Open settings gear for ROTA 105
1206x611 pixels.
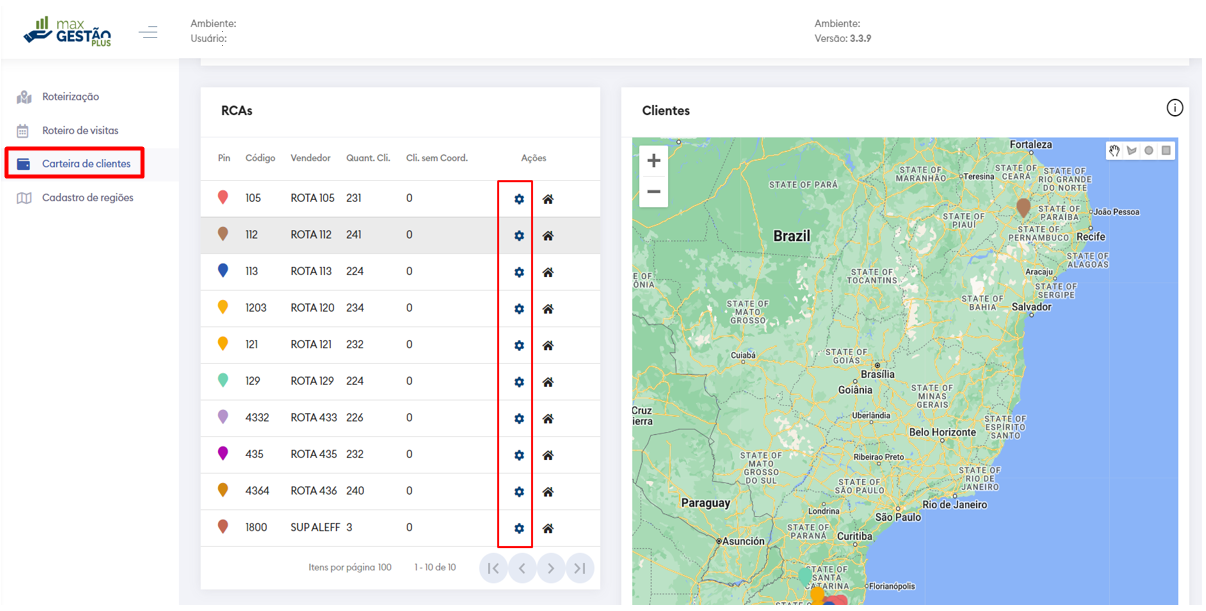coord(518,199)
